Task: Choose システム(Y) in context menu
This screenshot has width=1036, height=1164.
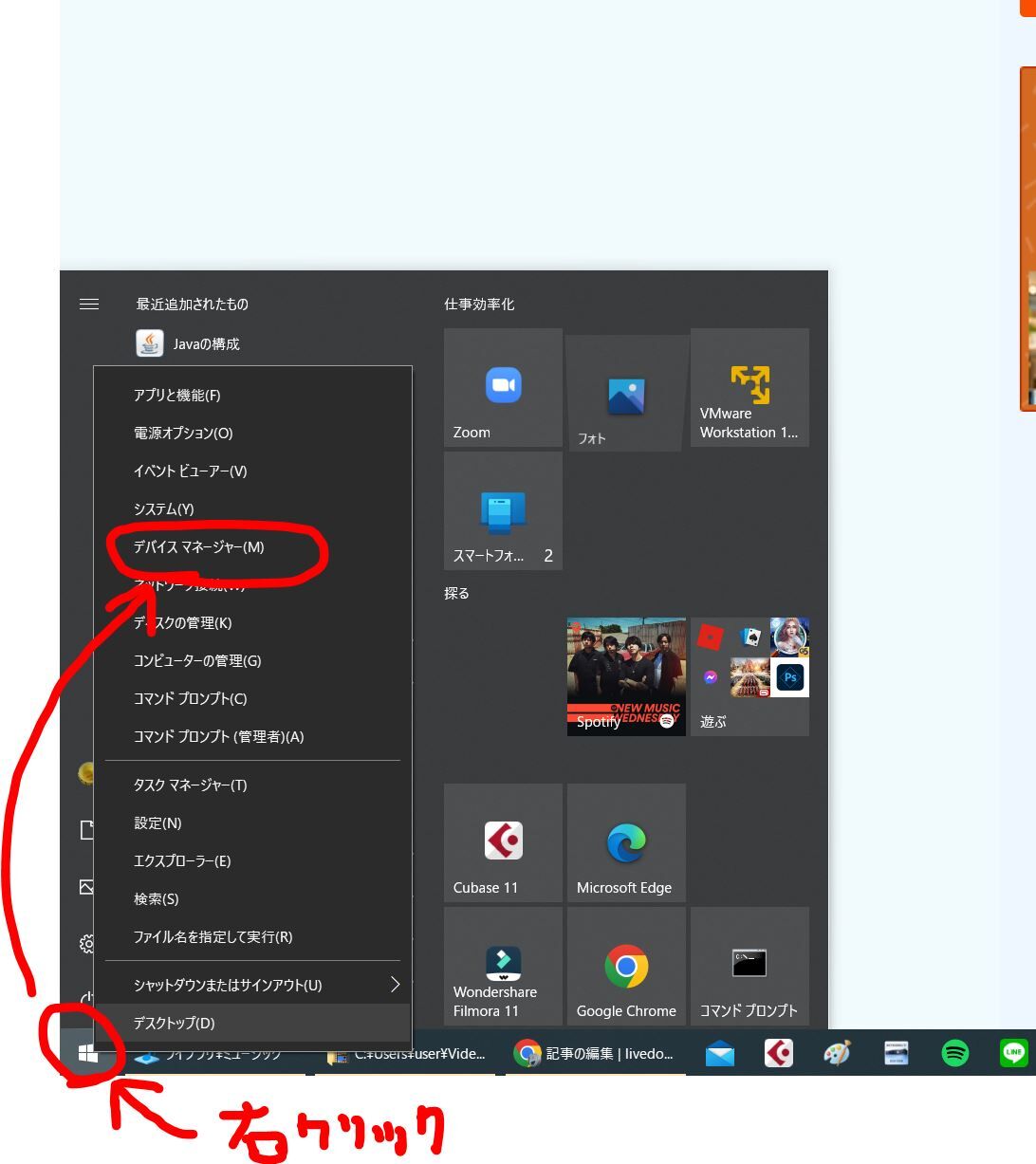Action: click(x=252, y=508)
